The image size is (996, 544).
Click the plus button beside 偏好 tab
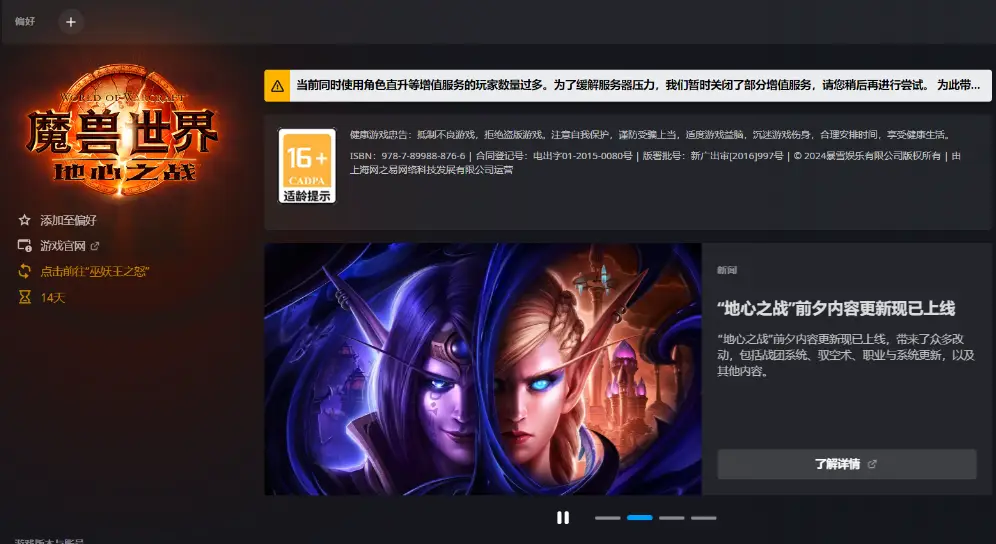71,22
